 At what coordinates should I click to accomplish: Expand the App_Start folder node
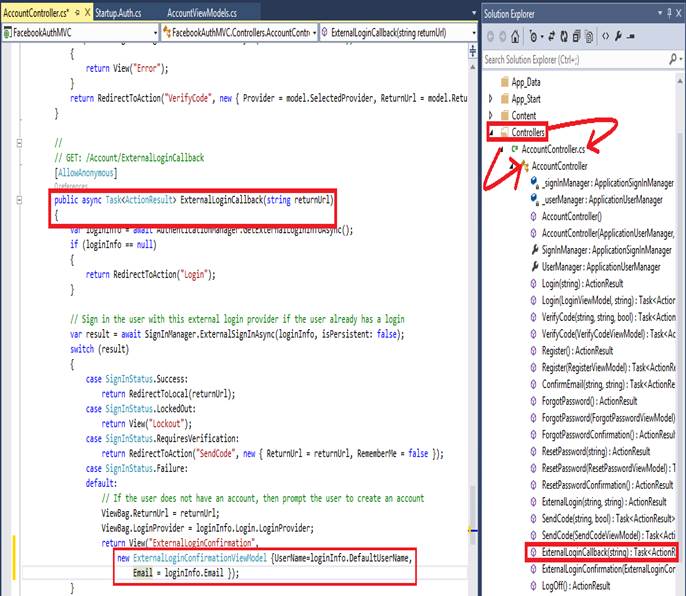tap(490, 99)
